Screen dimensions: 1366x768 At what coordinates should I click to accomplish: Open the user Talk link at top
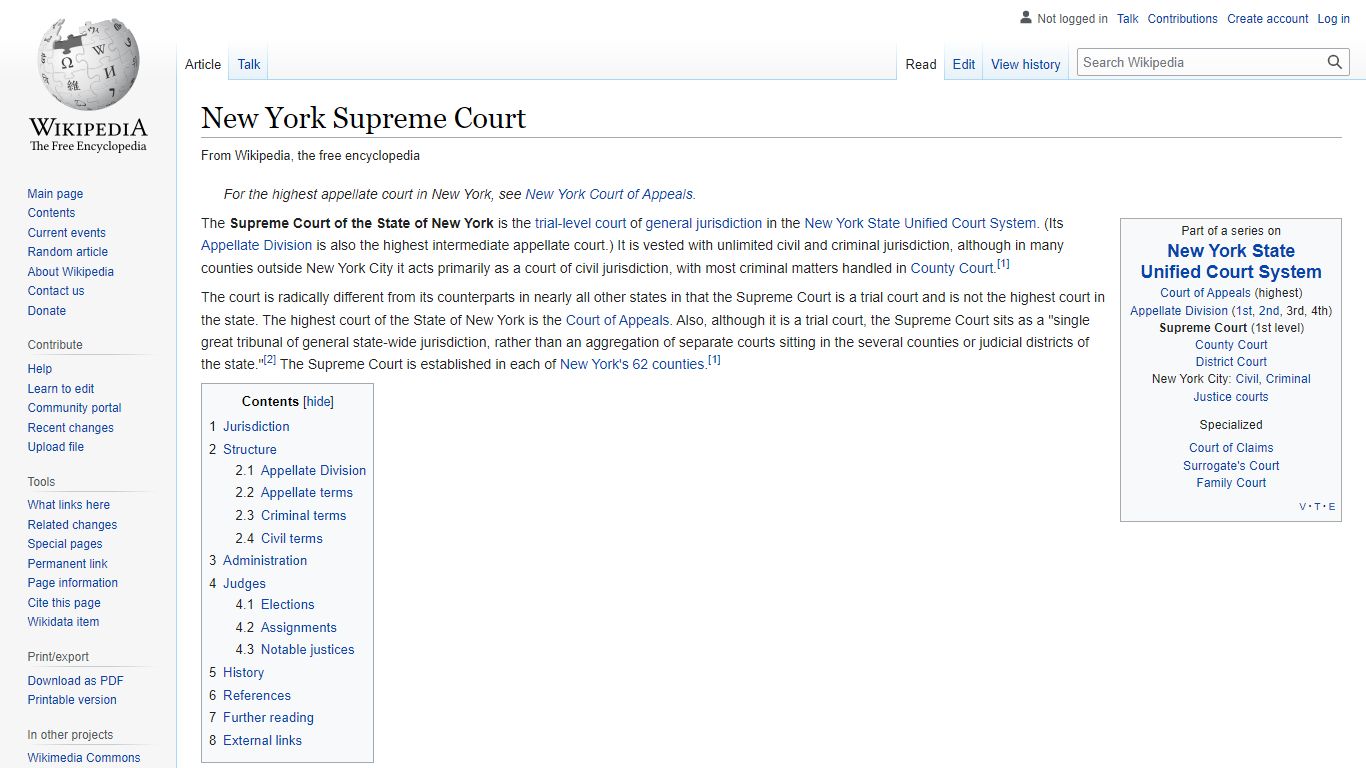(1128, 19)
